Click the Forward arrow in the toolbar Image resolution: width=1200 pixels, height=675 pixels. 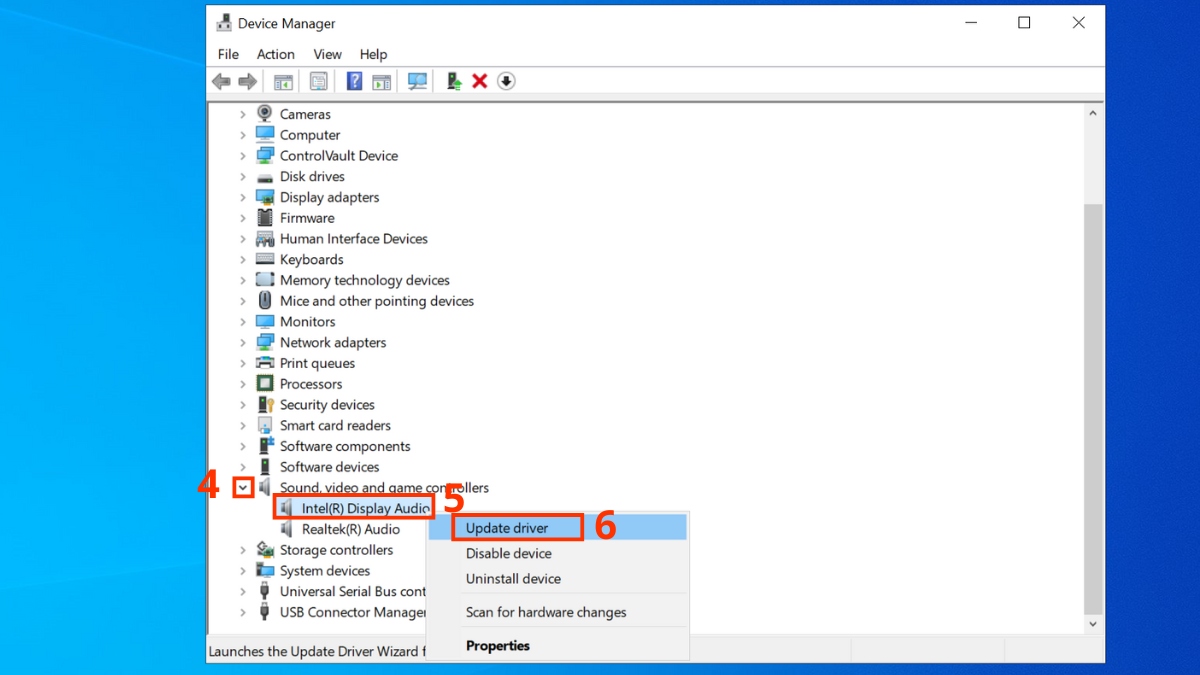tap(247, 81)
